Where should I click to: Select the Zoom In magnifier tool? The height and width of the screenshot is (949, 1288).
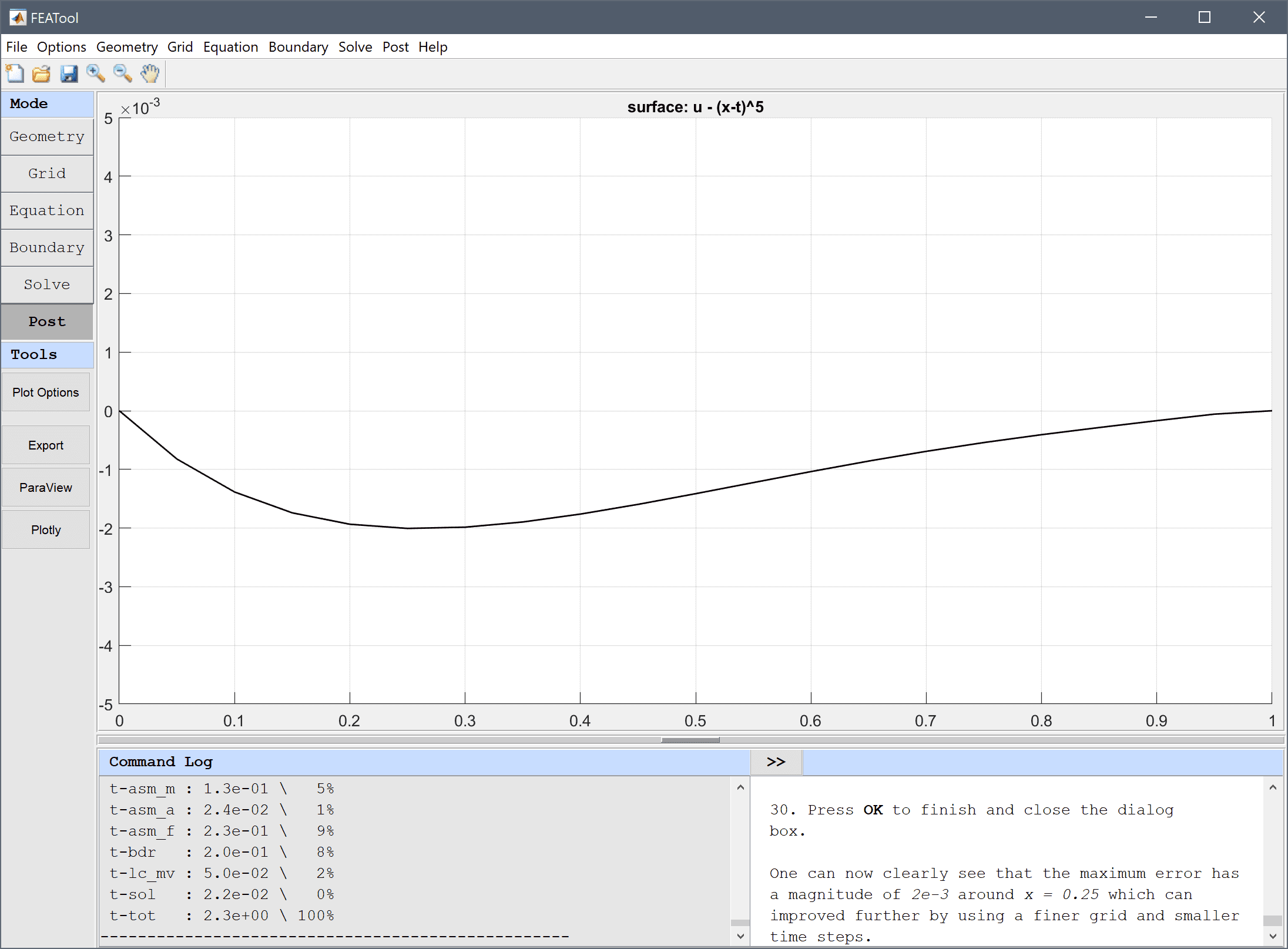click(96, 74)
